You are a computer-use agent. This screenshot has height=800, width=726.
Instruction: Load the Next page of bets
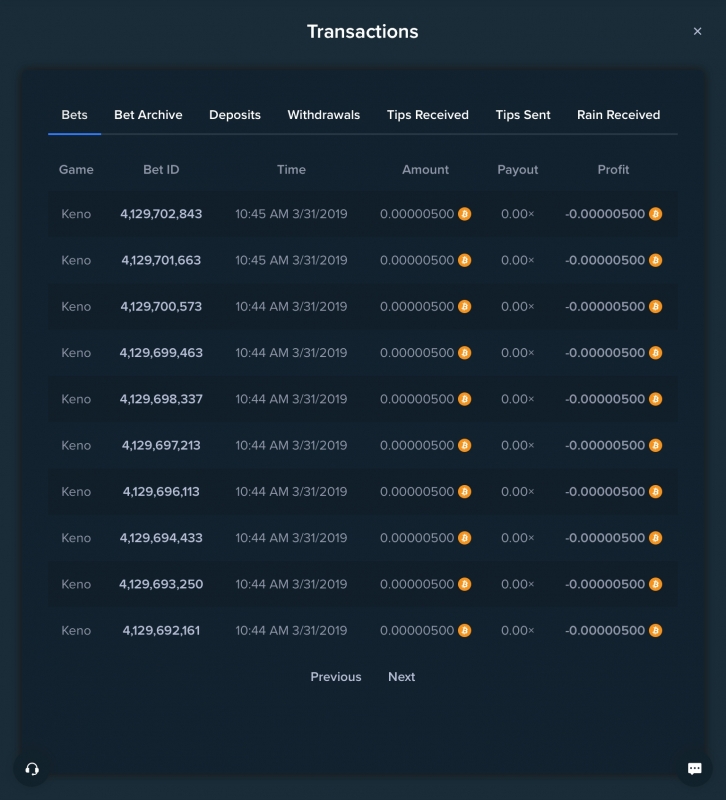click(402, 677)
